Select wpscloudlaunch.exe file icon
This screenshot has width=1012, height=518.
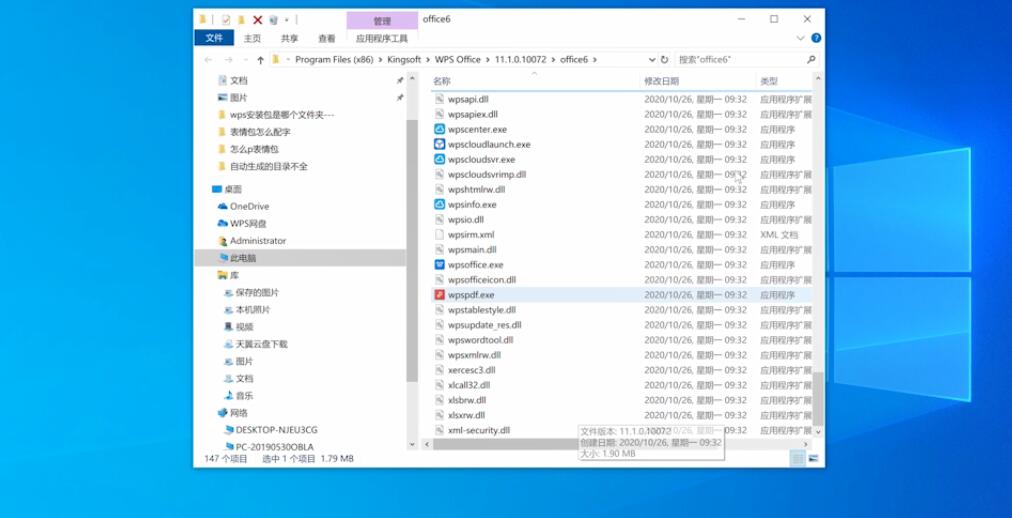440,144
